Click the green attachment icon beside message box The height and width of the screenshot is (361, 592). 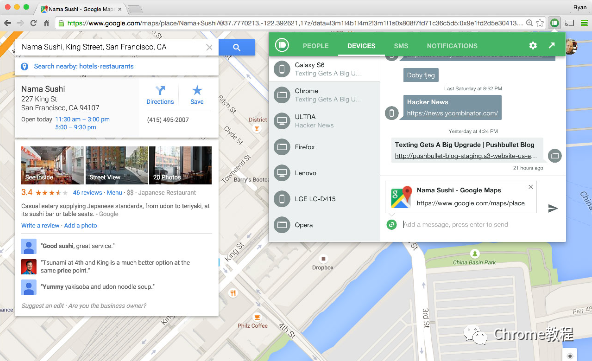pos(392,225)
